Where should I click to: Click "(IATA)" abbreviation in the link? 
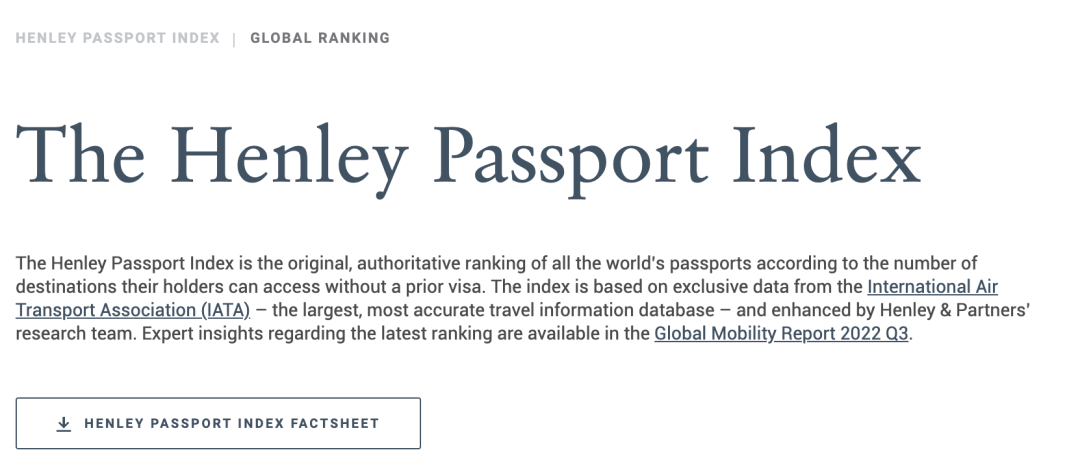pos(226,311)
